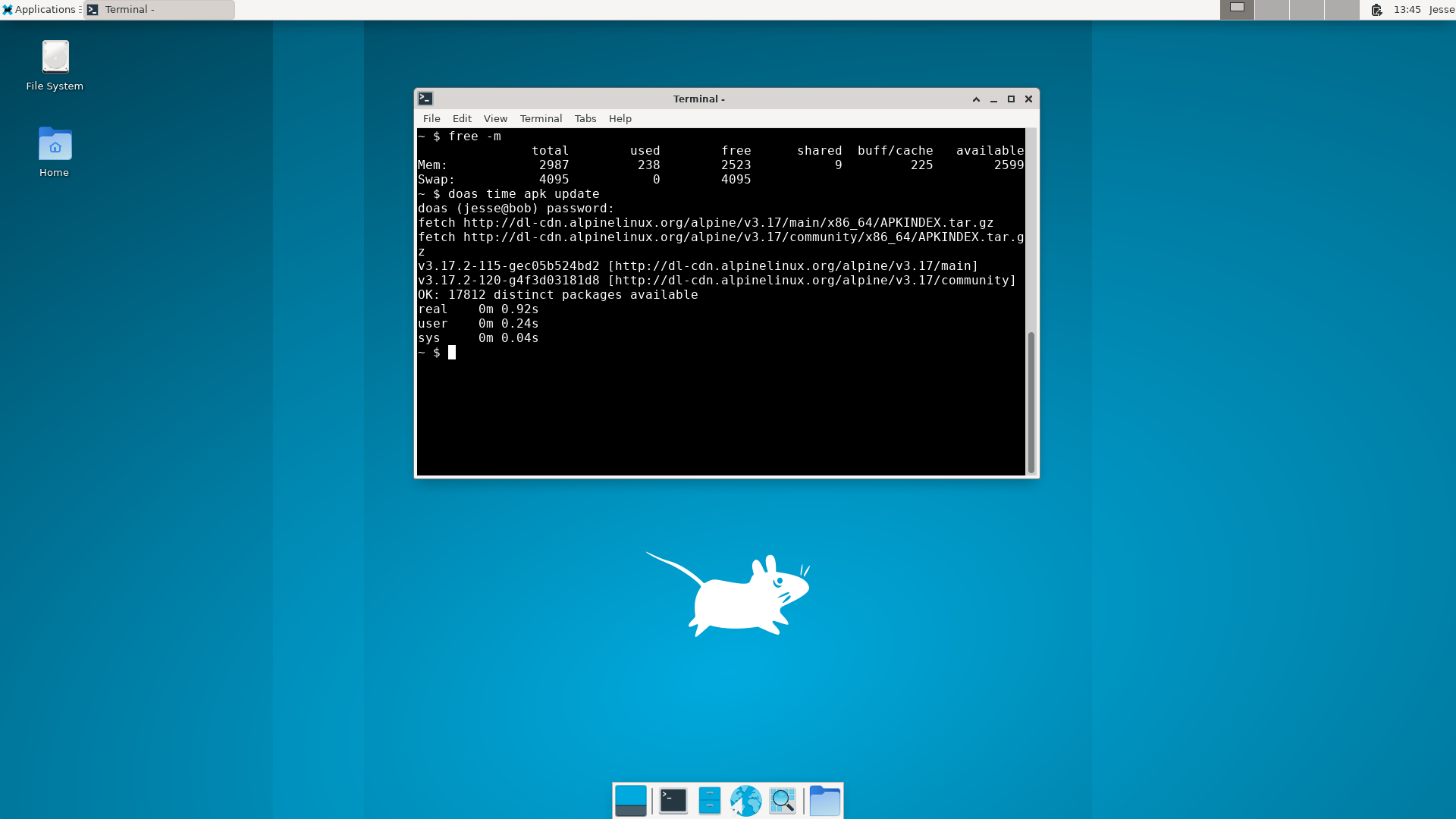Viewport: 1456px width, 819px height.
Task: Click 'doas (jesse@bob) password:' line
Action: [516, 209]
